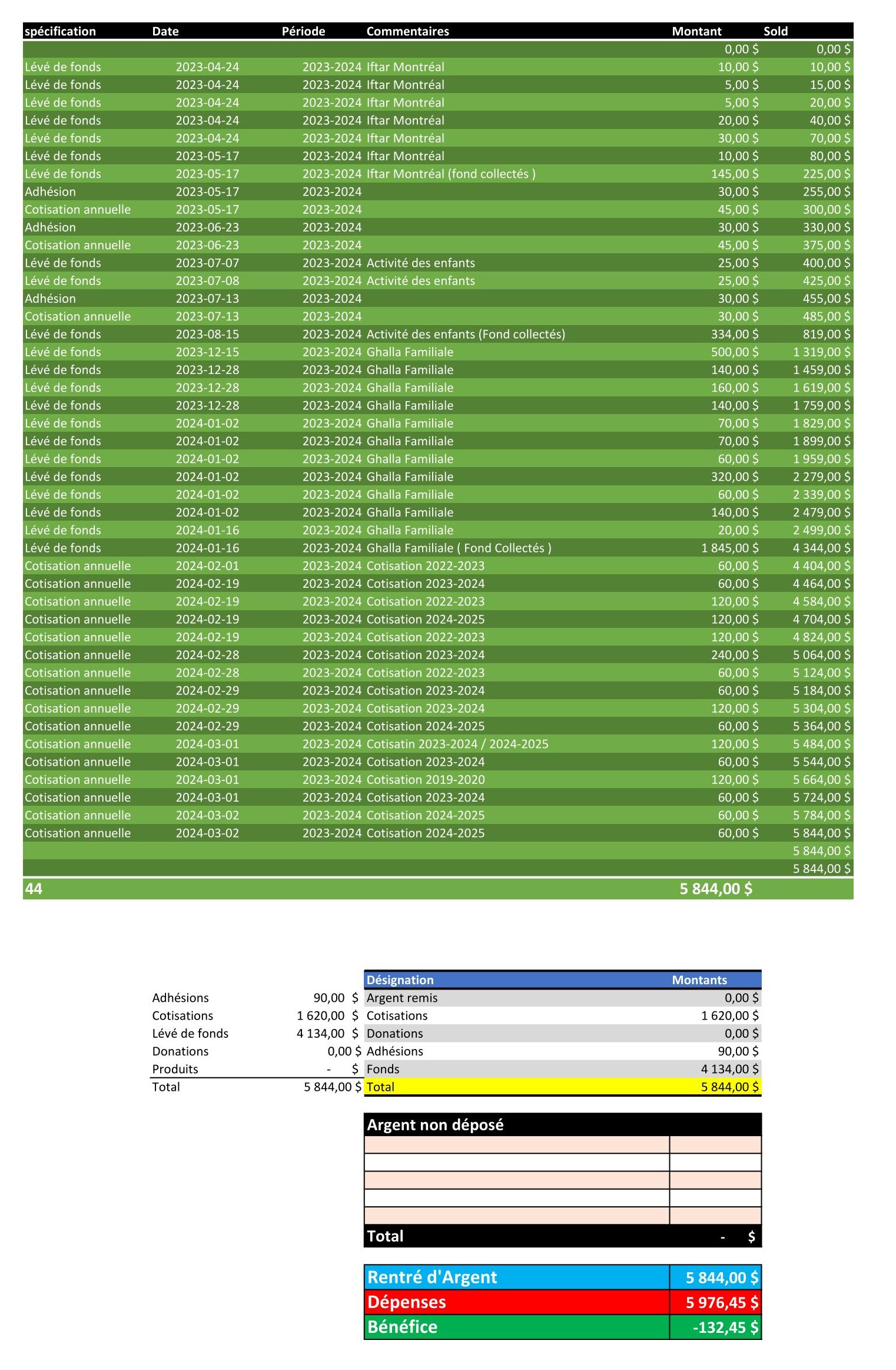Select the "Cotisation 2019-2020" comment cell
Screen dimensions: 896x1370
pos(426,779)
